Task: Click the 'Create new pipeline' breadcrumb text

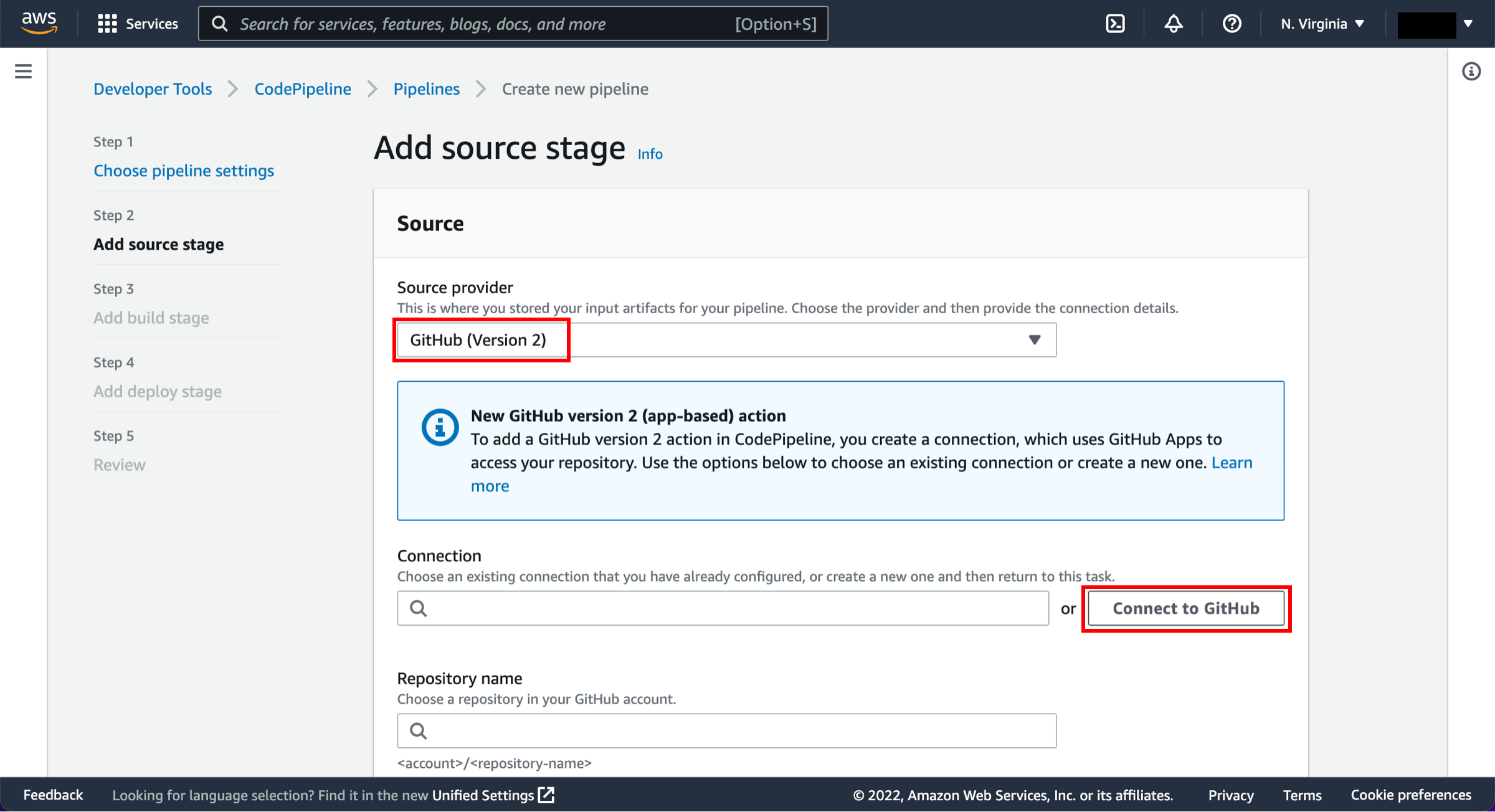Action: [575, 89]
